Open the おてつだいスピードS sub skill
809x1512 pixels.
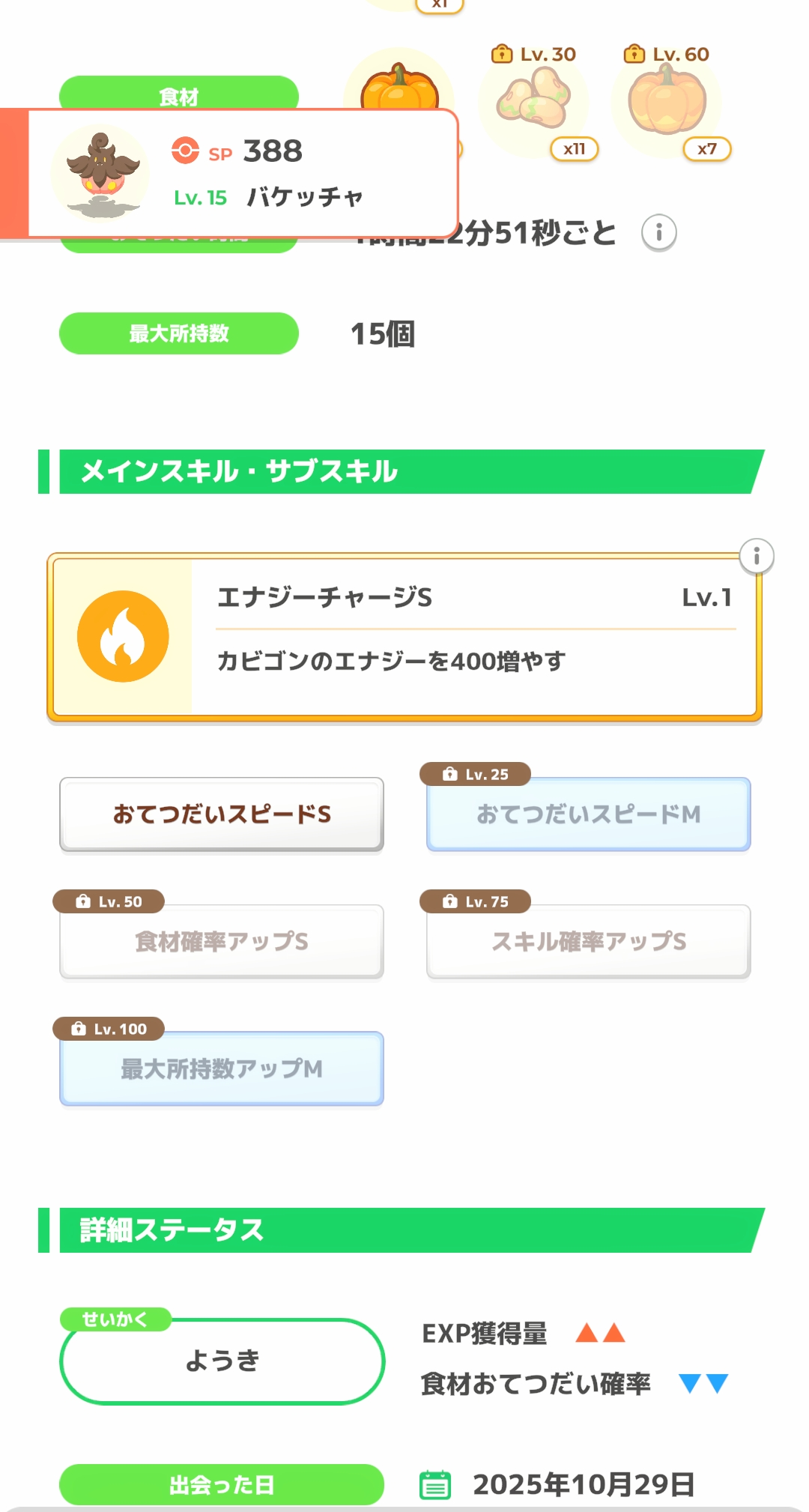(222, 814)
